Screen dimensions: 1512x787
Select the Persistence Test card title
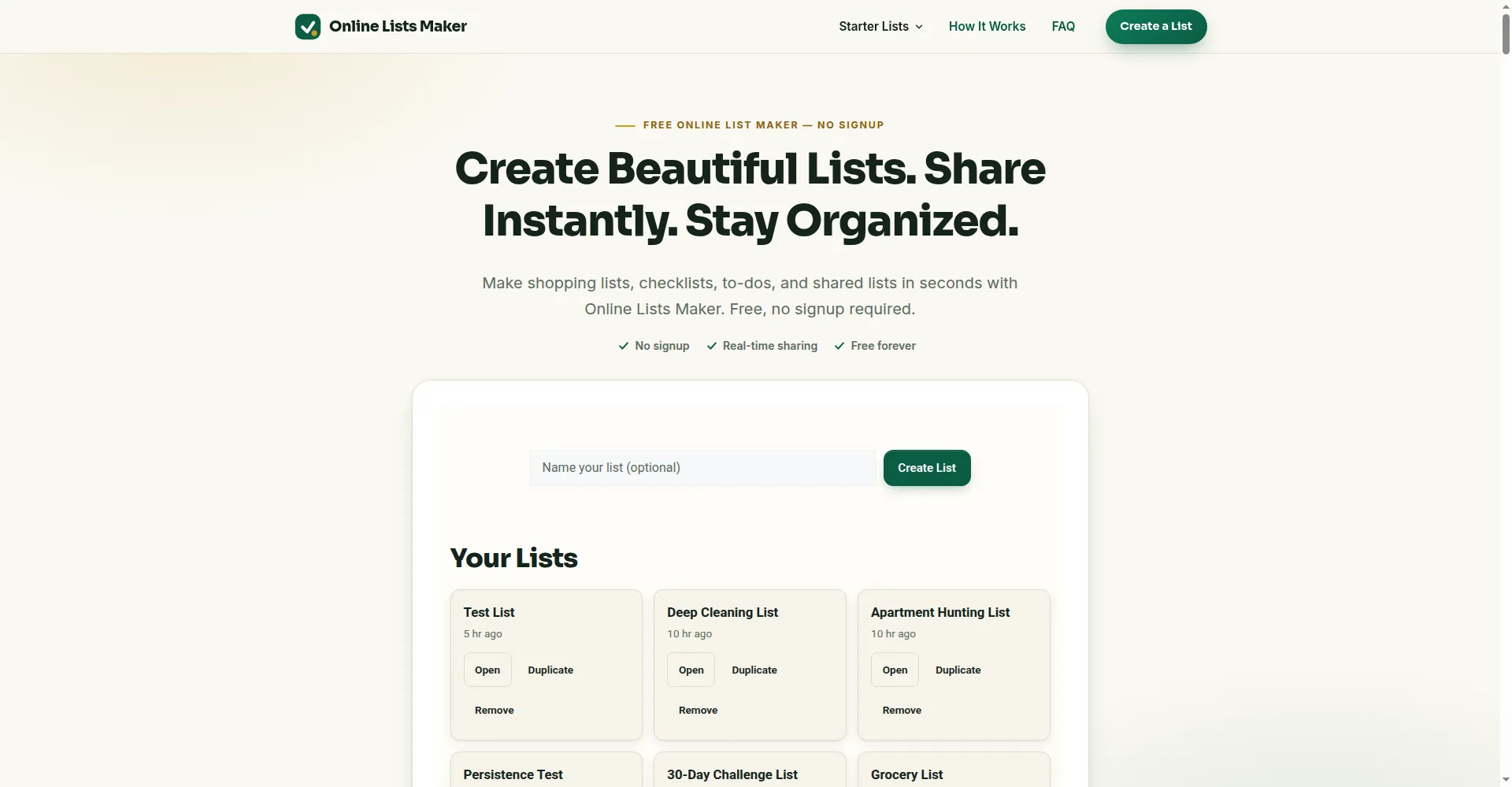[x=513, y=774]
